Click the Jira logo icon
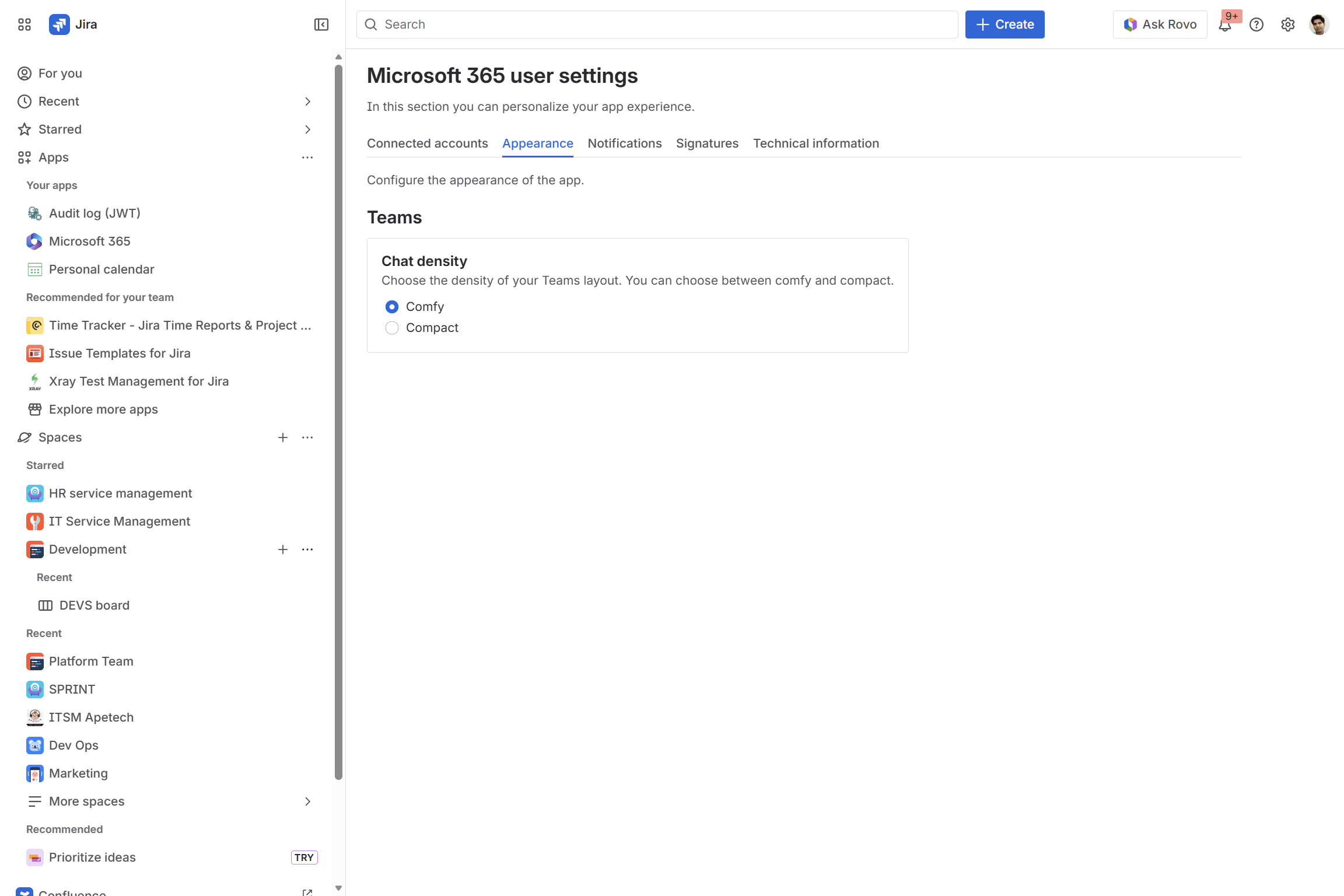This screenshot has width=1344, height=896. [60, 24]
